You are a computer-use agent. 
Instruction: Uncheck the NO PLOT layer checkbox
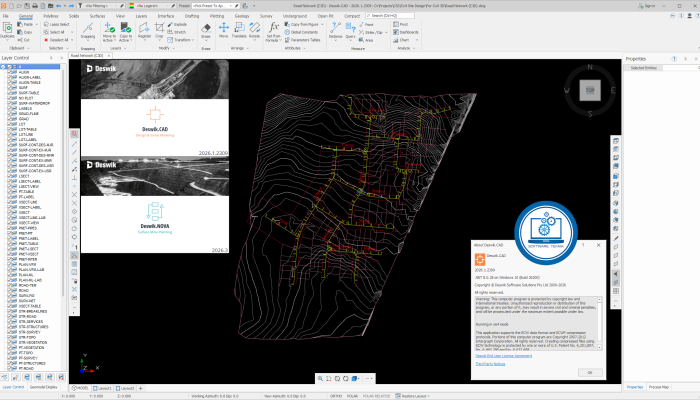[x=9, y=98]
